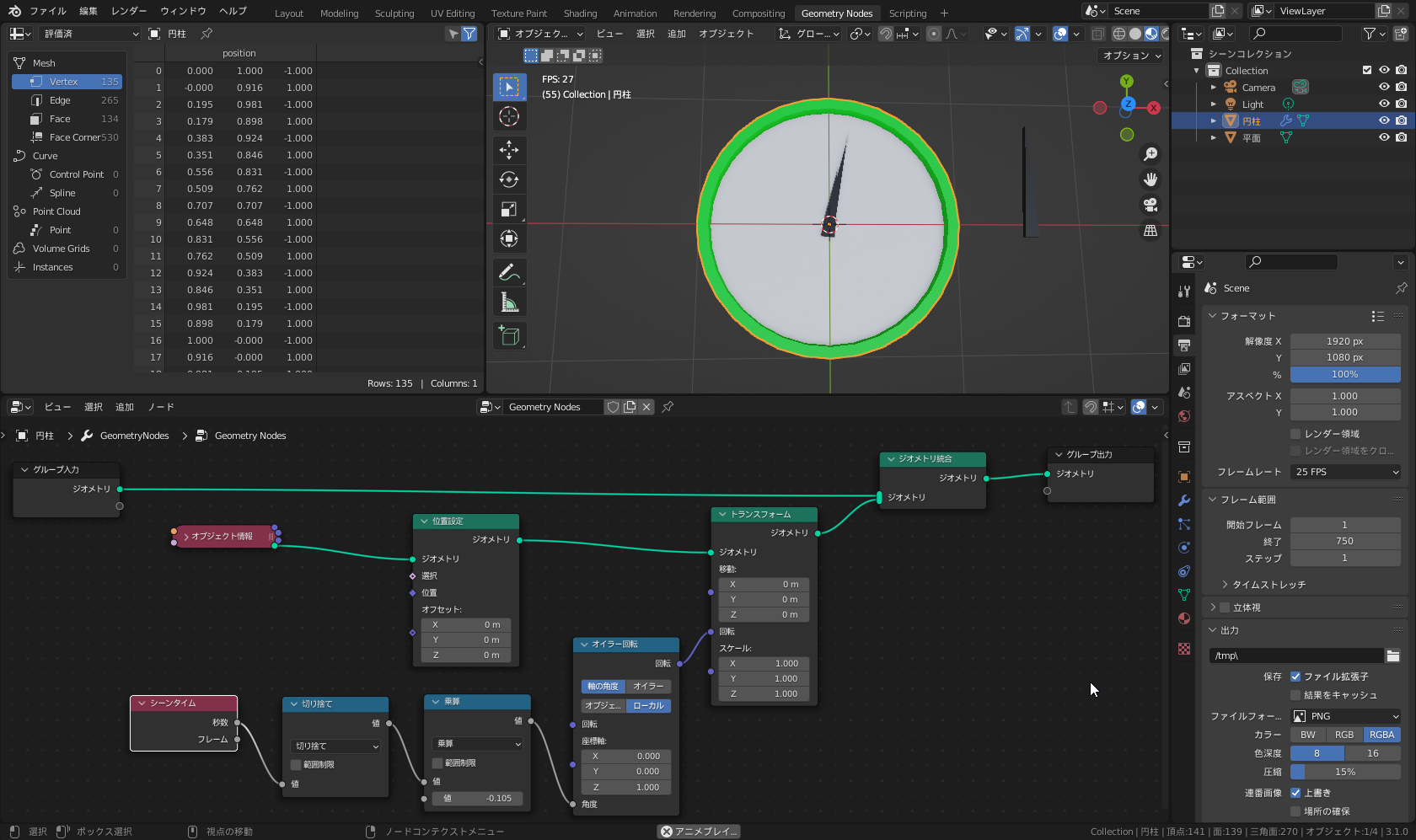Activate the Move tool in the viewport

click(509, 150)
